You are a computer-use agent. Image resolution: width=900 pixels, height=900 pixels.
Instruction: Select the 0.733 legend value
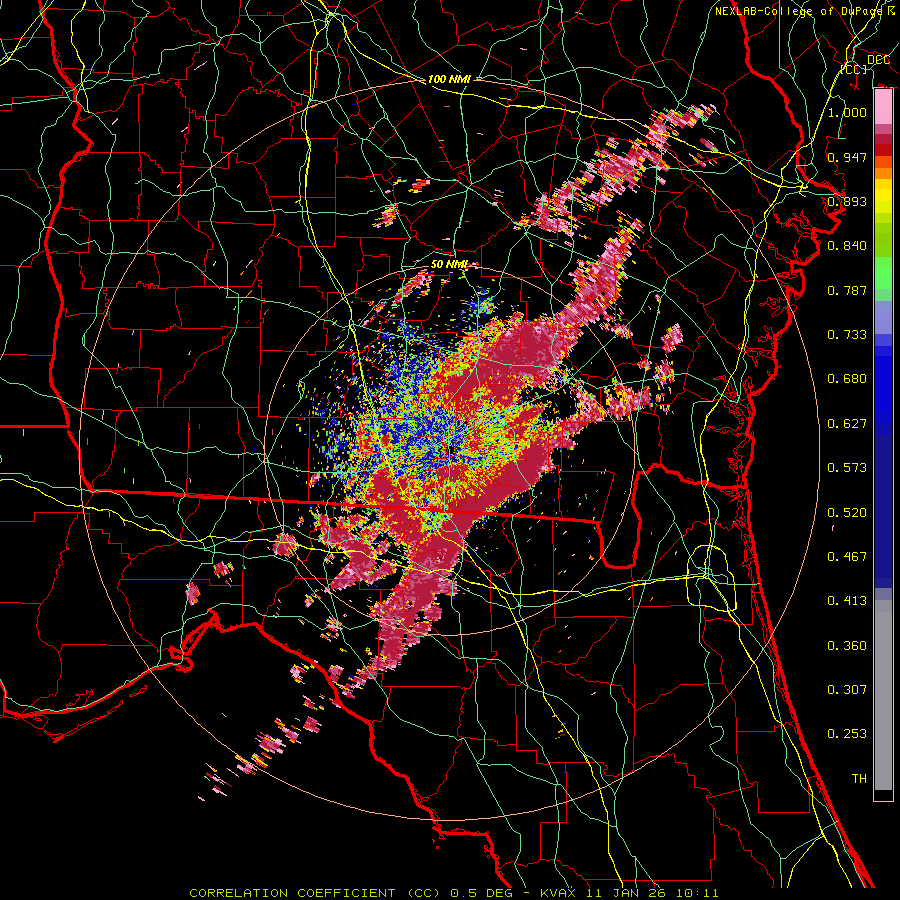point(847,335)
